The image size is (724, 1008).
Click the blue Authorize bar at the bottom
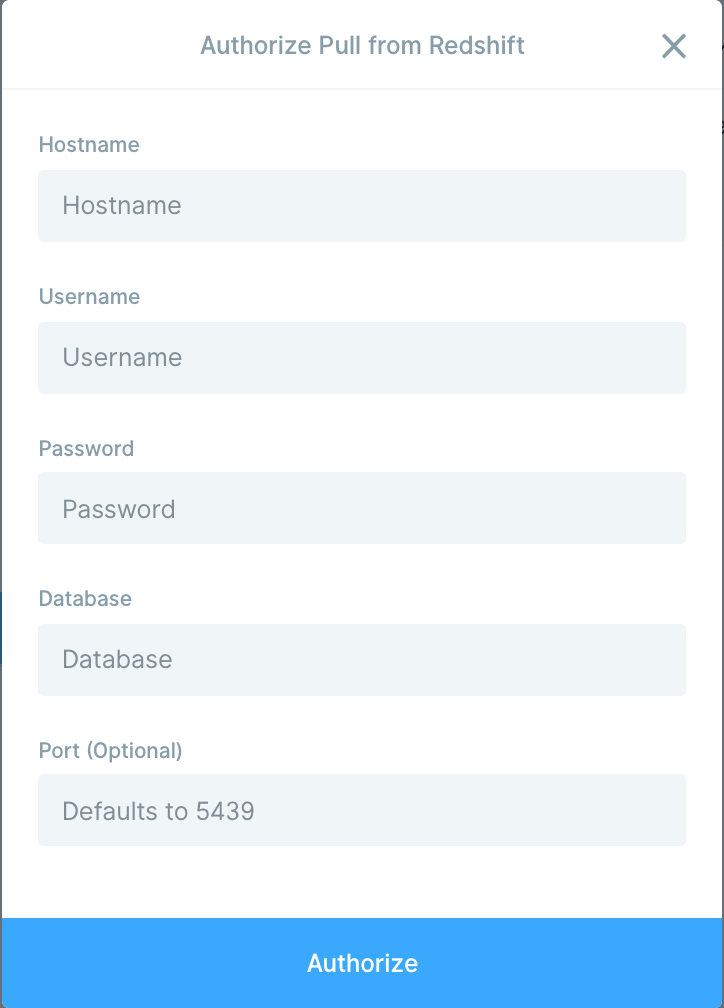(x=362, y=963)
